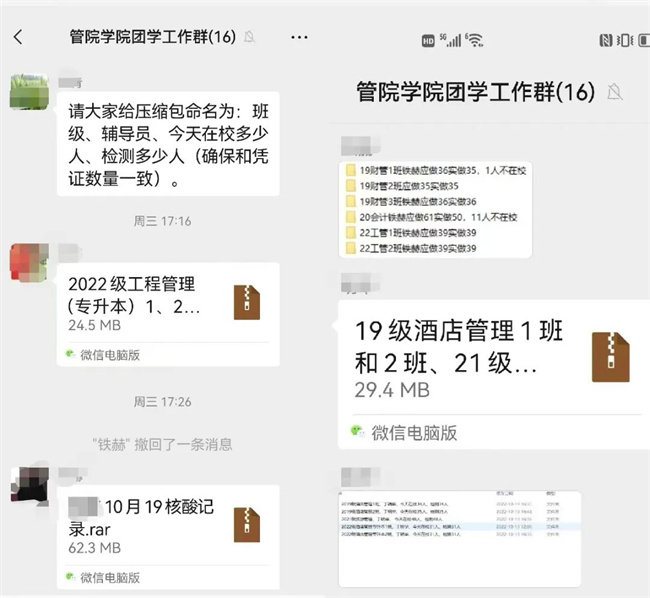Tap the message about naming the compressed package
This screenshot has height=598, width=650.
167,145
